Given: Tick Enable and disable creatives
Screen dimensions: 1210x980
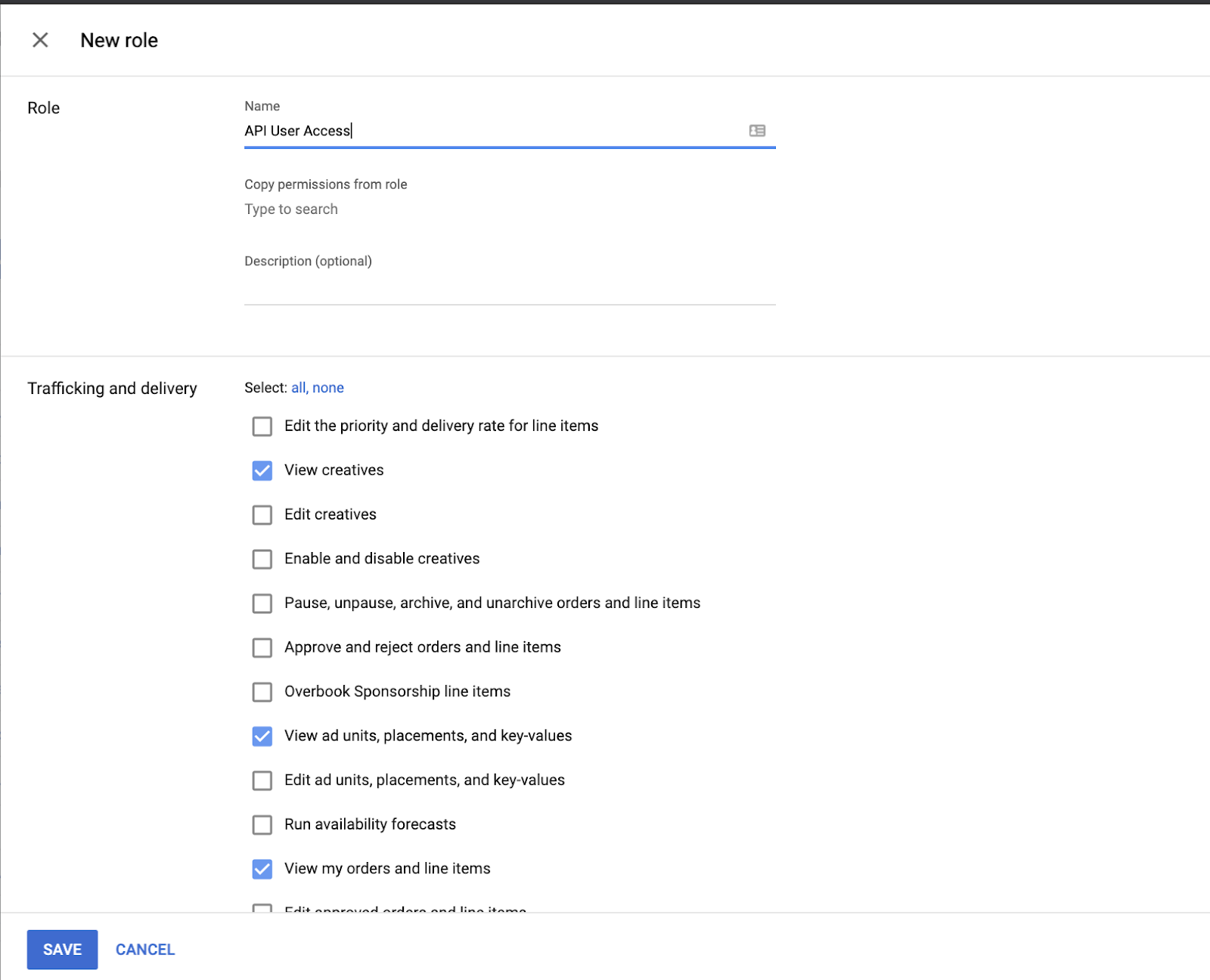Looking at the screenshot, I should [262, 559].
